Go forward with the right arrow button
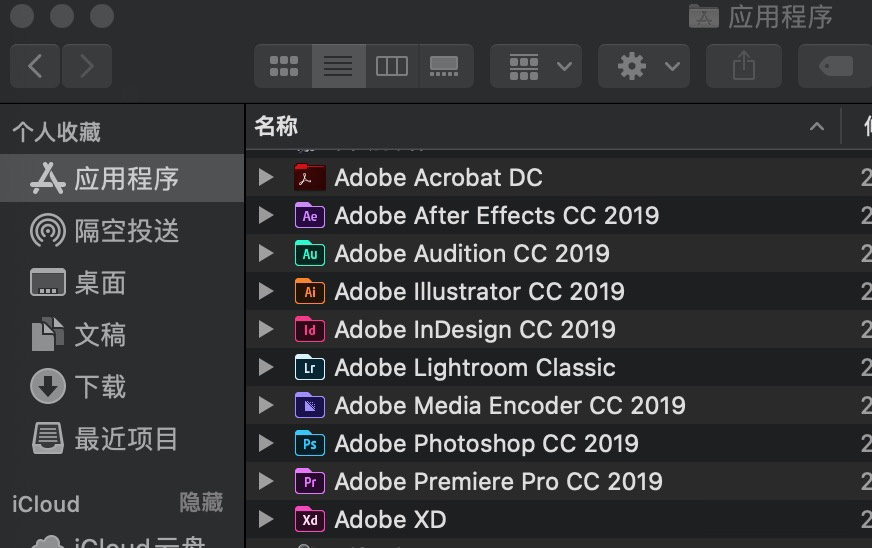 pyautogui.click(x=87, y=66)
